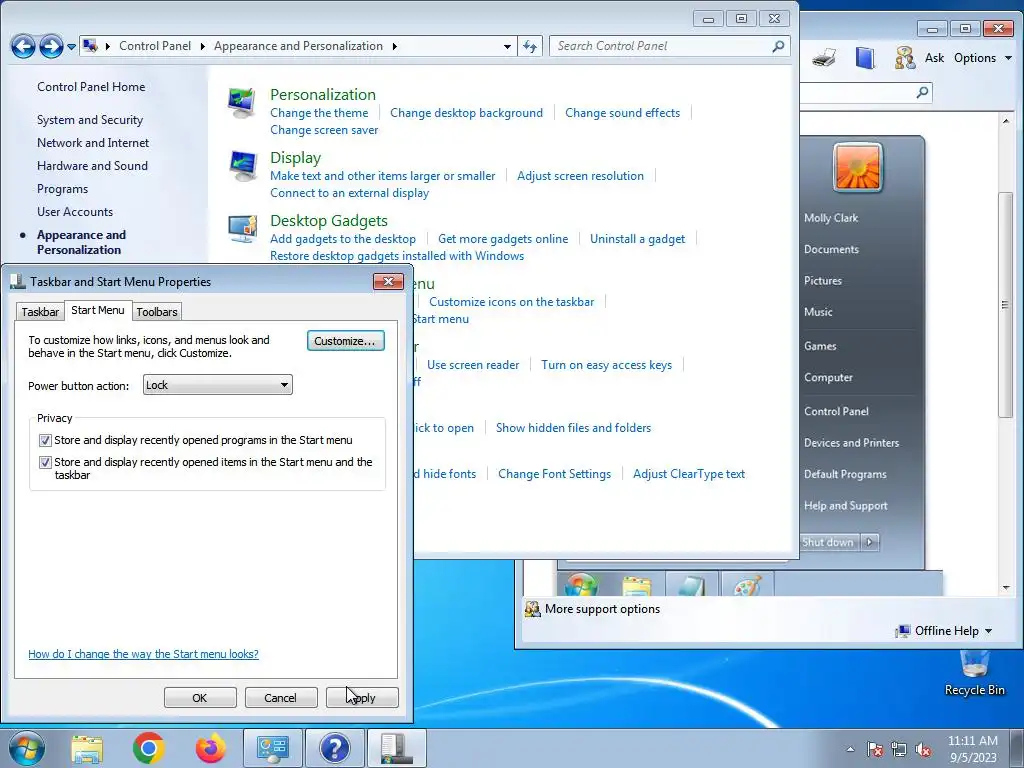The height and width of the screenshot is (768, 1024).
Task: Click the Windows Start orb
Action: tap(27, 748)
